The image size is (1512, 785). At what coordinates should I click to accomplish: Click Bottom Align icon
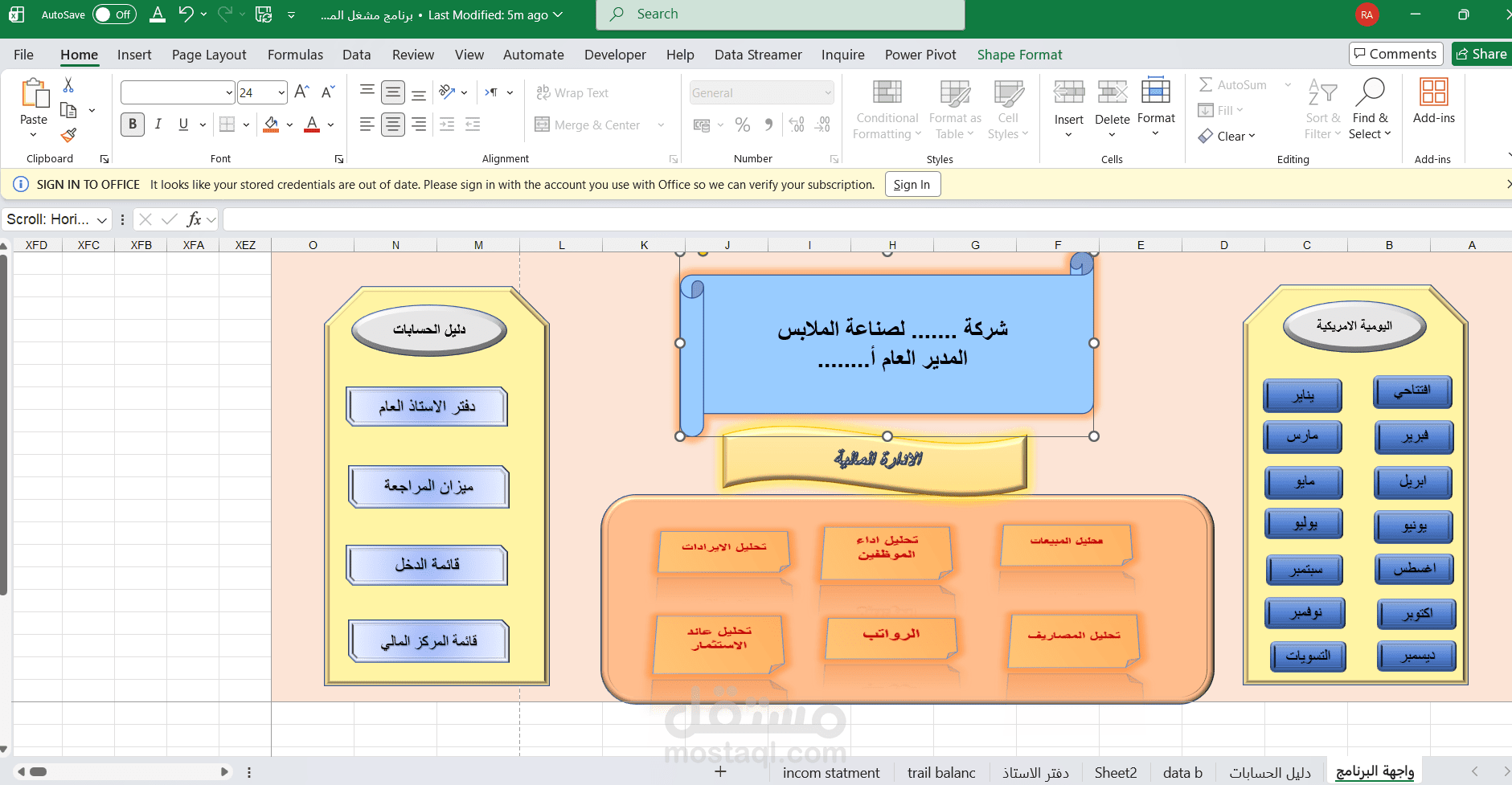(x=419, y=92)
